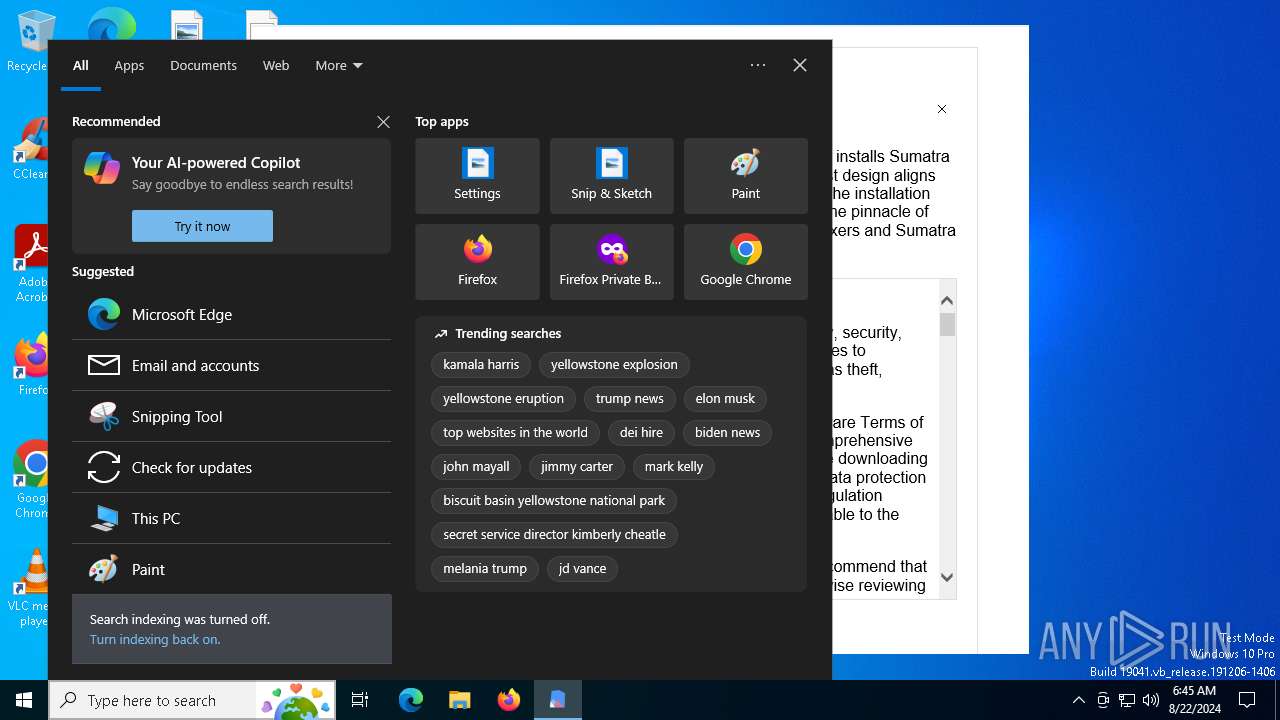
Task: Open Firefox from taskbar
Action: 509,700
